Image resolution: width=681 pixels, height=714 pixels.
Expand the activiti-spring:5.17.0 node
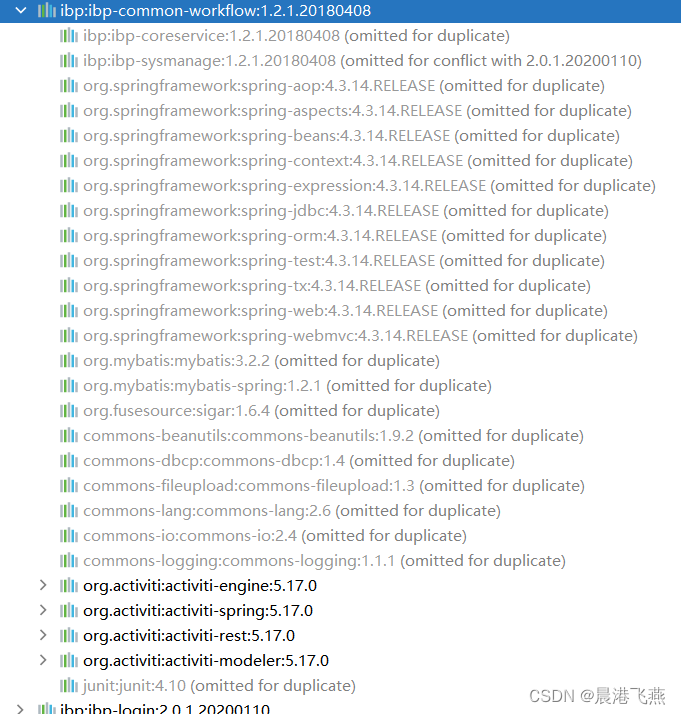(x=43, y=610)
